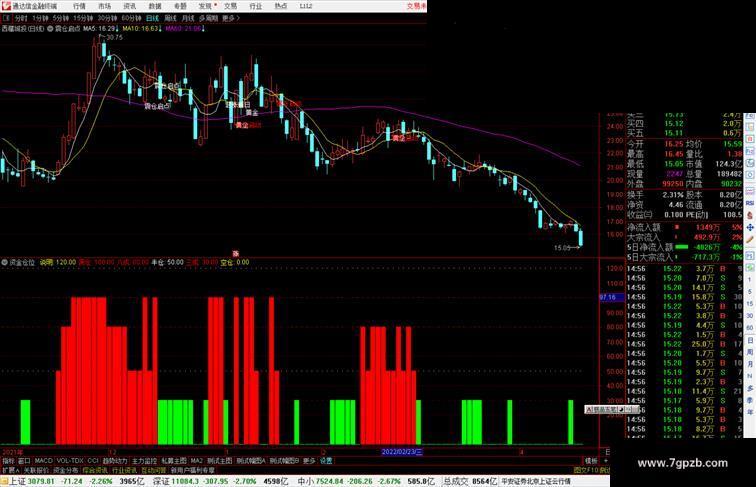
Task: Select the 主力监控 indicator tab
Action: pos(145,461)
